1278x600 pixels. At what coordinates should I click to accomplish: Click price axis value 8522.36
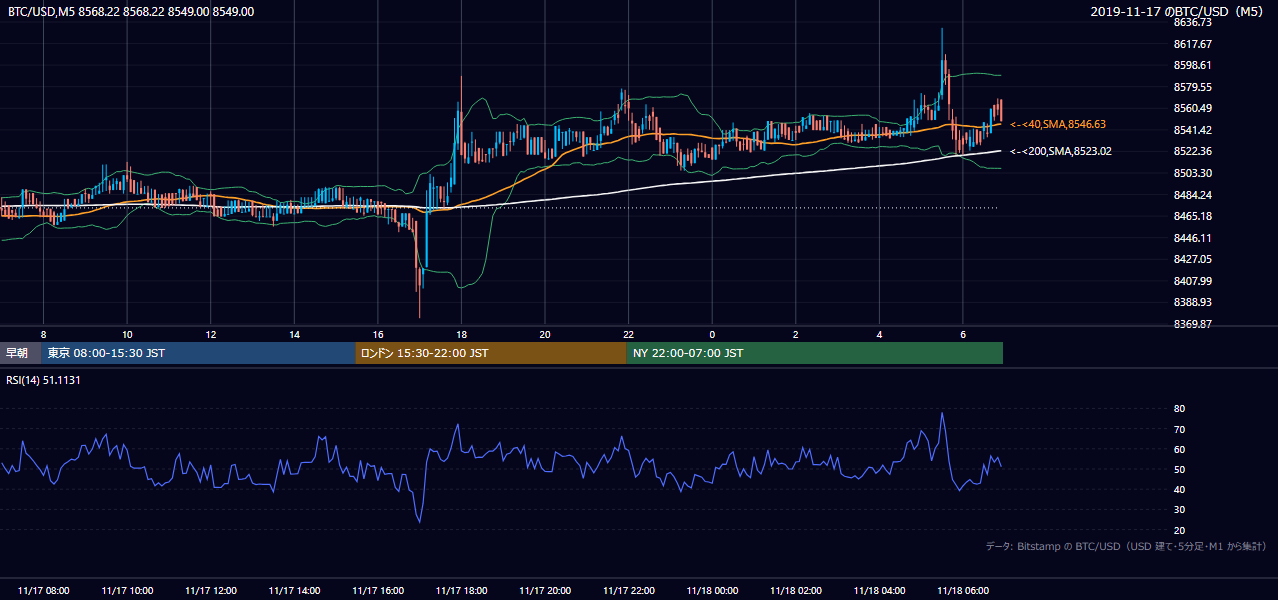click(1193, 151)
